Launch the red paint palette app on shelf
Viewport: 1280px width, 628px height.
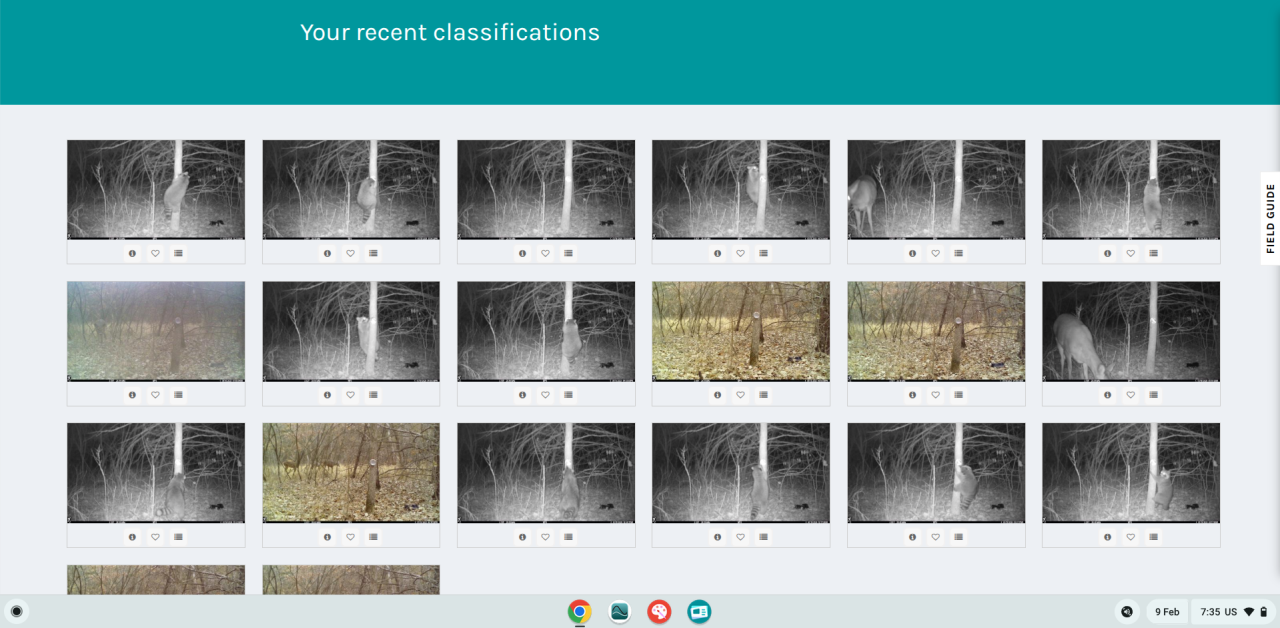[x=659, y=611]
